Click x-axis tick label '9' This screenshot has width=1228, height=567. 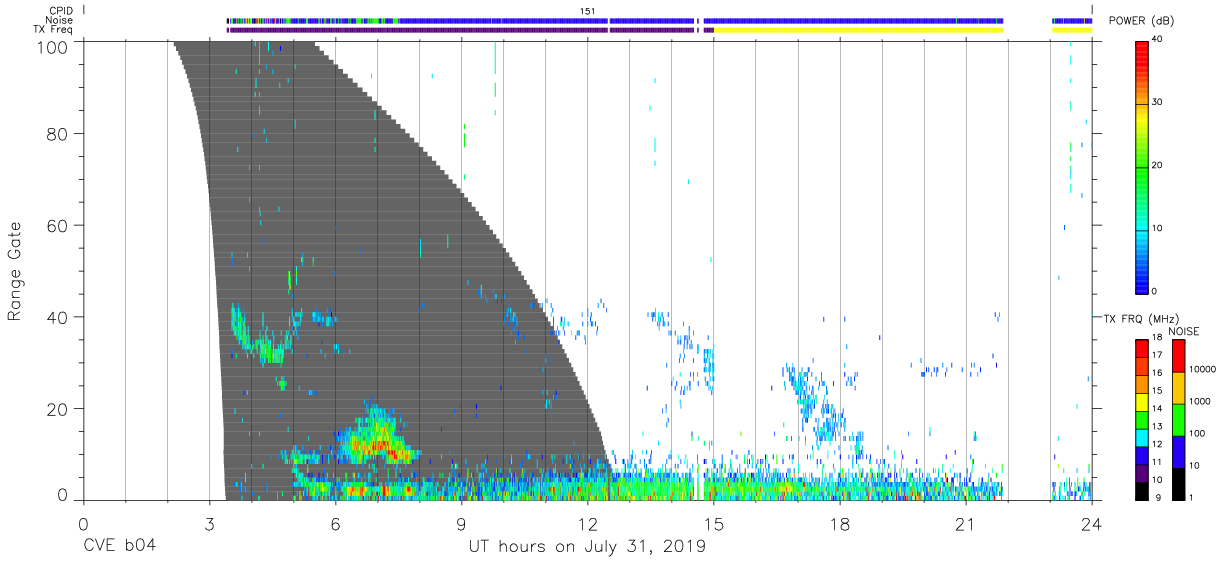[461, 522]
